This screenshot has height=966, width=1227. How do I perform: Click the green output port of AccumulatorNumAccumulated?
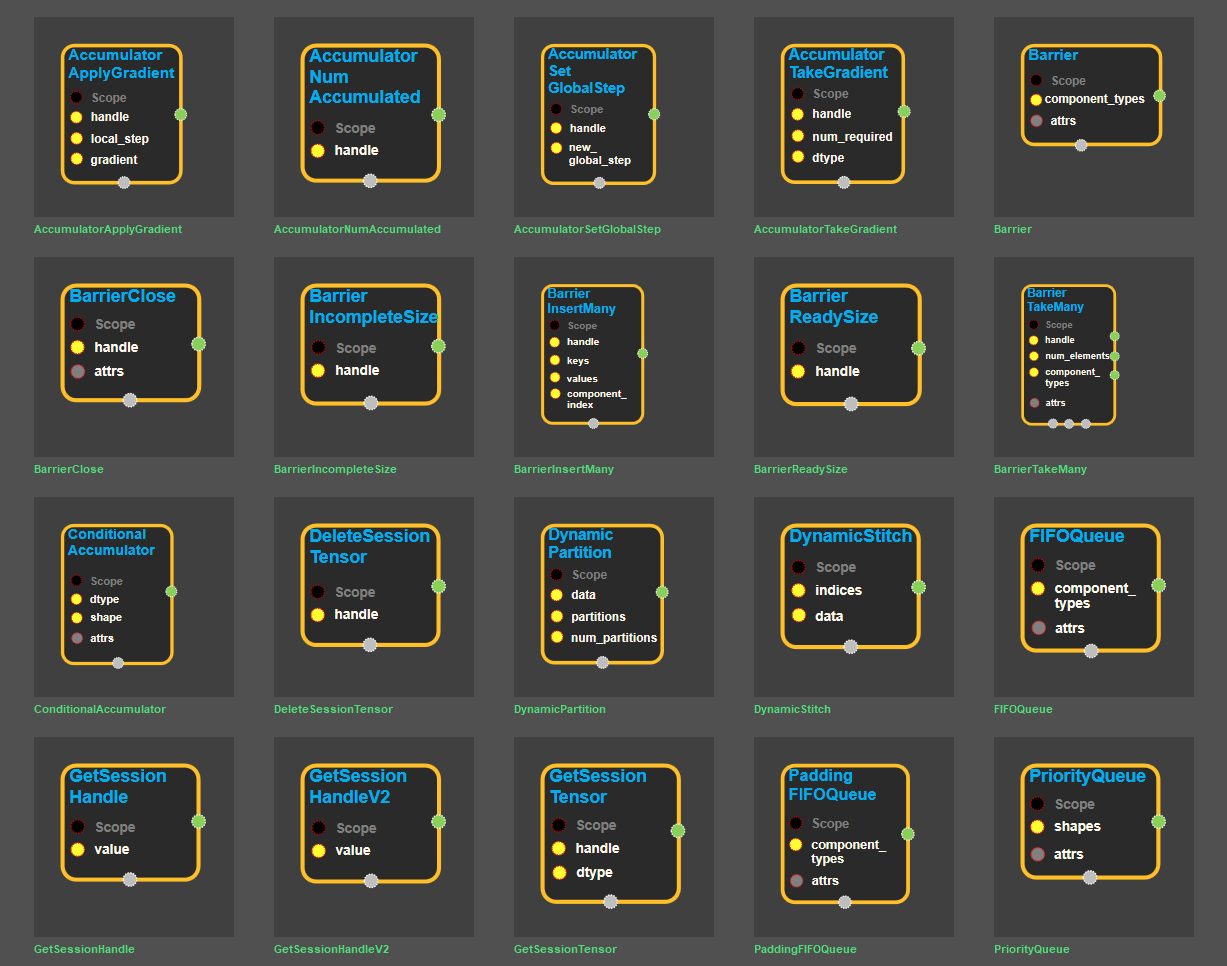pos(438,114)
